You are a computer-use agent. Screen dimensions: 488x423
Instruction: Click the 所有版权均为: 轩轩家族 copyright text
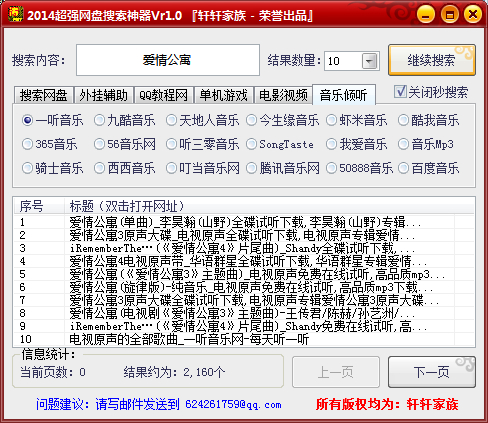click(x=387, y=404)
